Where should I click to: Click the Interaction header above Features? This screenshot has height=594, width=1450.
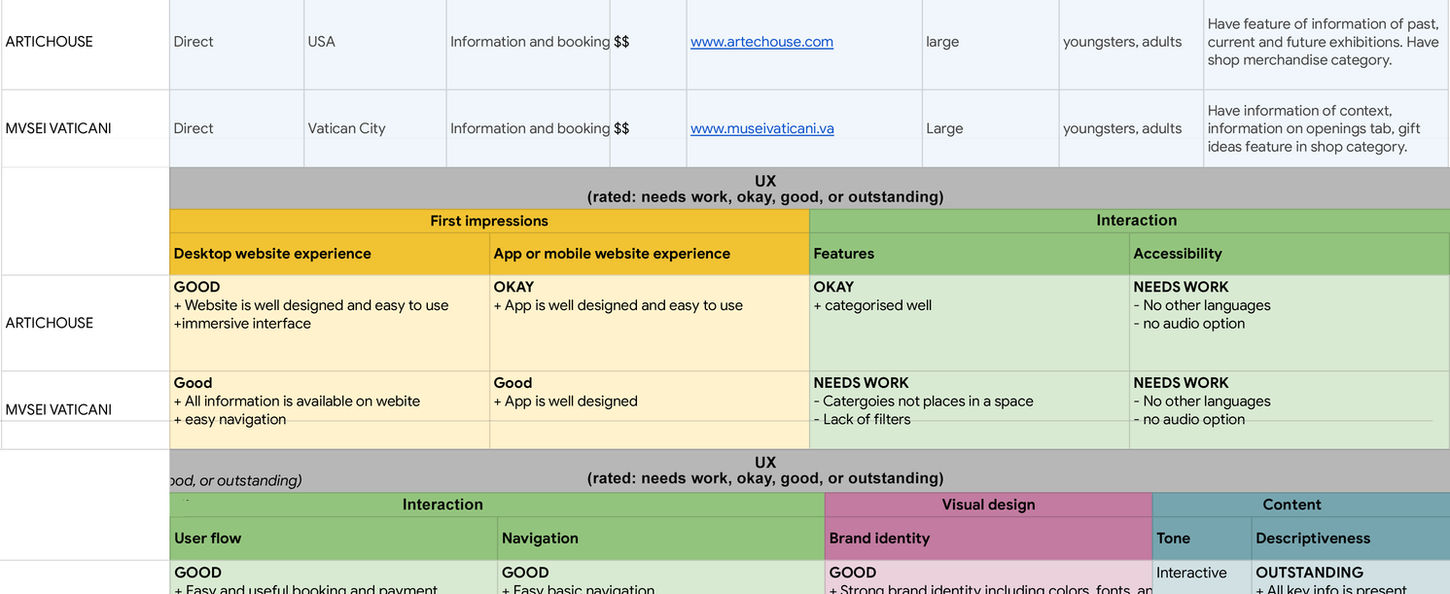tap(1129, 221)
